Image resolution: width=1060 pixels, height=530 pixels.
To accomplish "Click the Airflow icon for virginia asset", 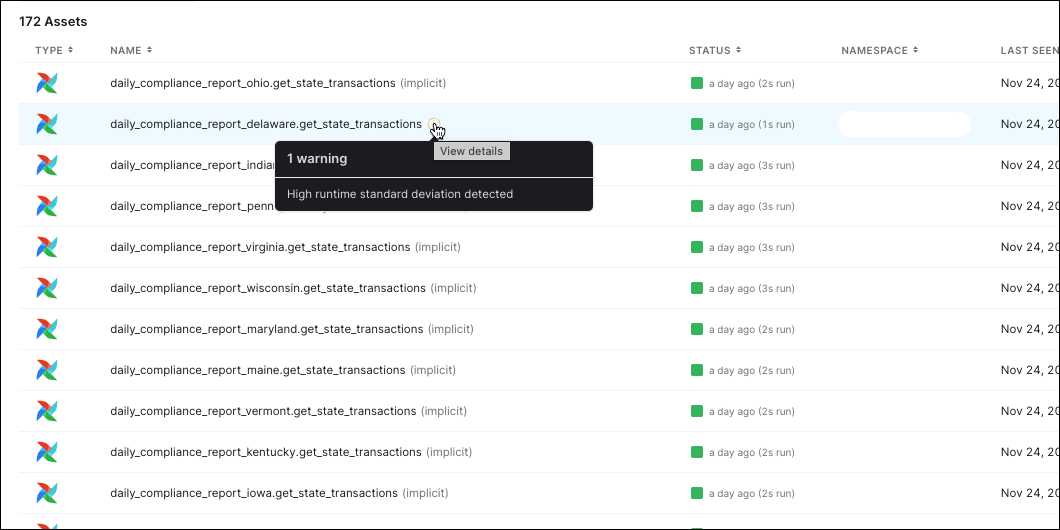I will point(47,247).
